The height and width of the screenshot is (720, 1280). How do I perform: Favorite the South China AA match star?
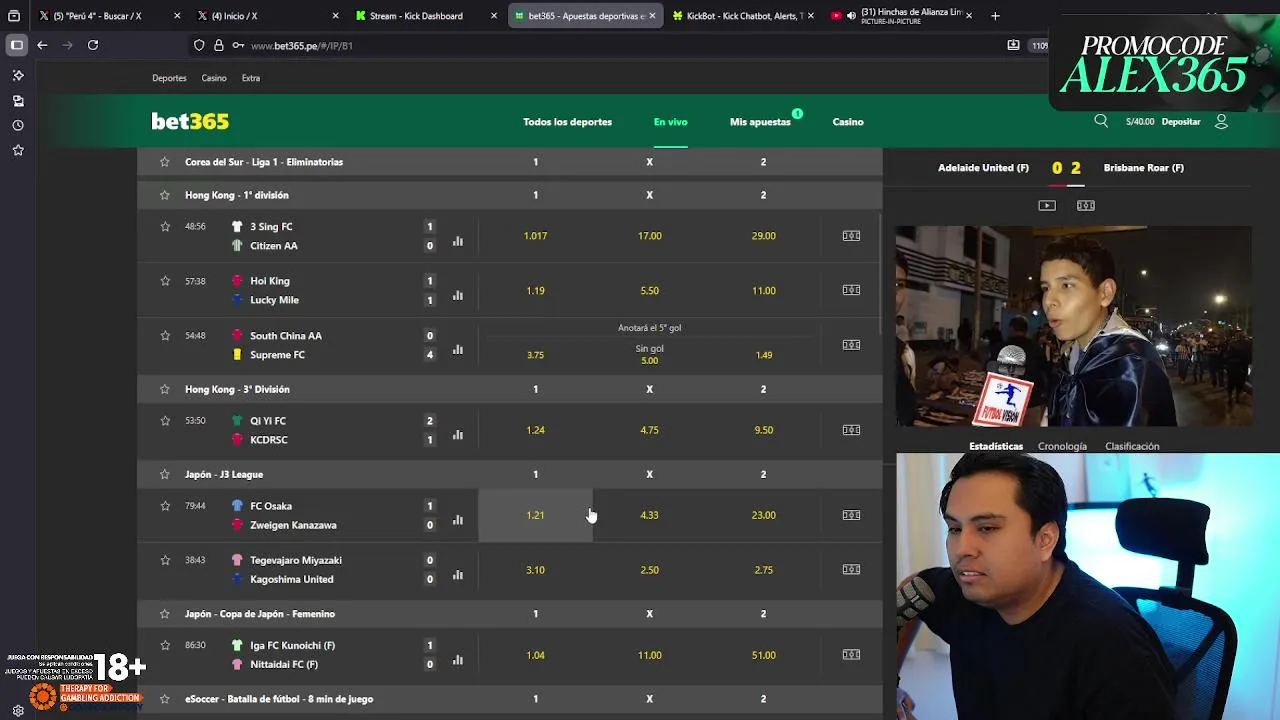165,335
